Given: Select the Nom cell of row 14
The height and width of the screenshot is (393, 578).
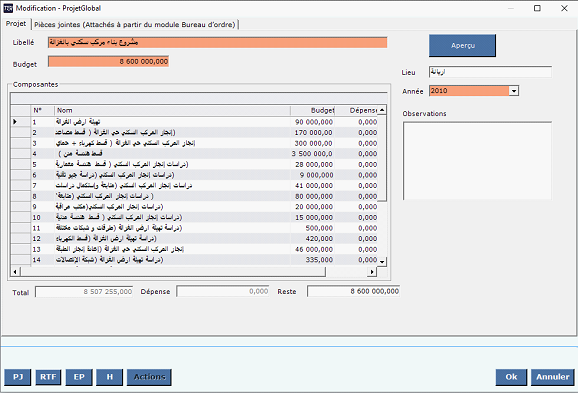Looking at the screenshot, I should [x=172, y=260].
